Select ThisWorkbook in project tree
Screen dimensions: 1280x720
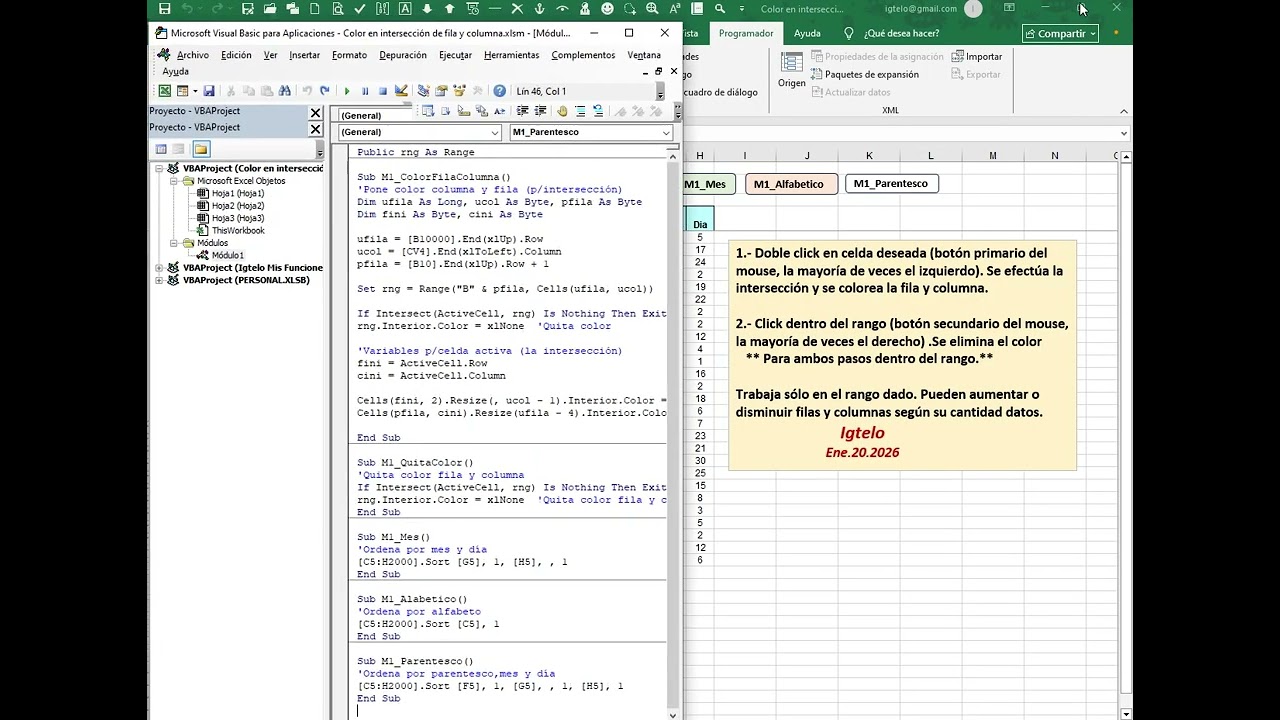pyautogui.click(x=231, y=231)
